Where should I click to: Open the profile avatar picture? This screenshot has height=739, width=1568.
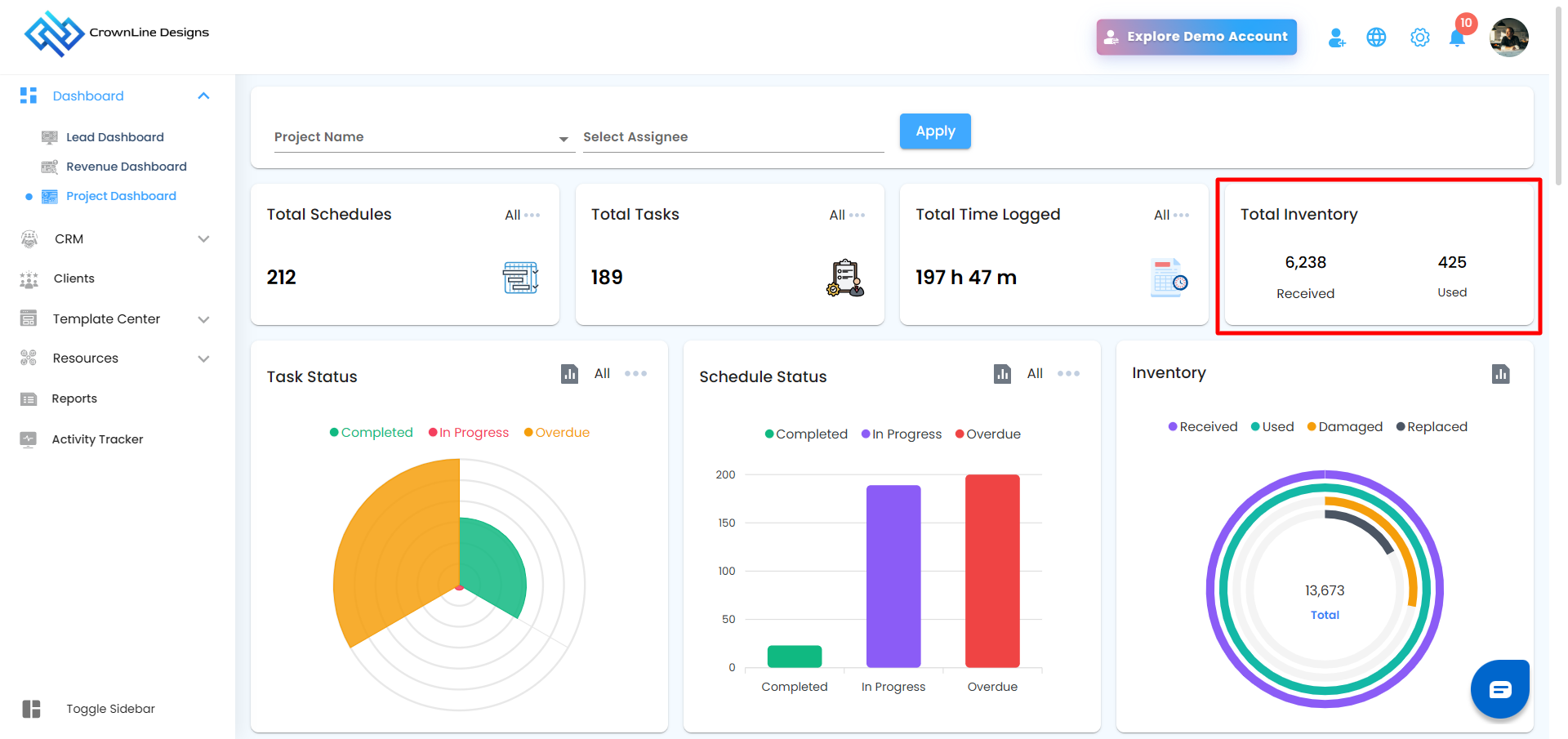1508,38
